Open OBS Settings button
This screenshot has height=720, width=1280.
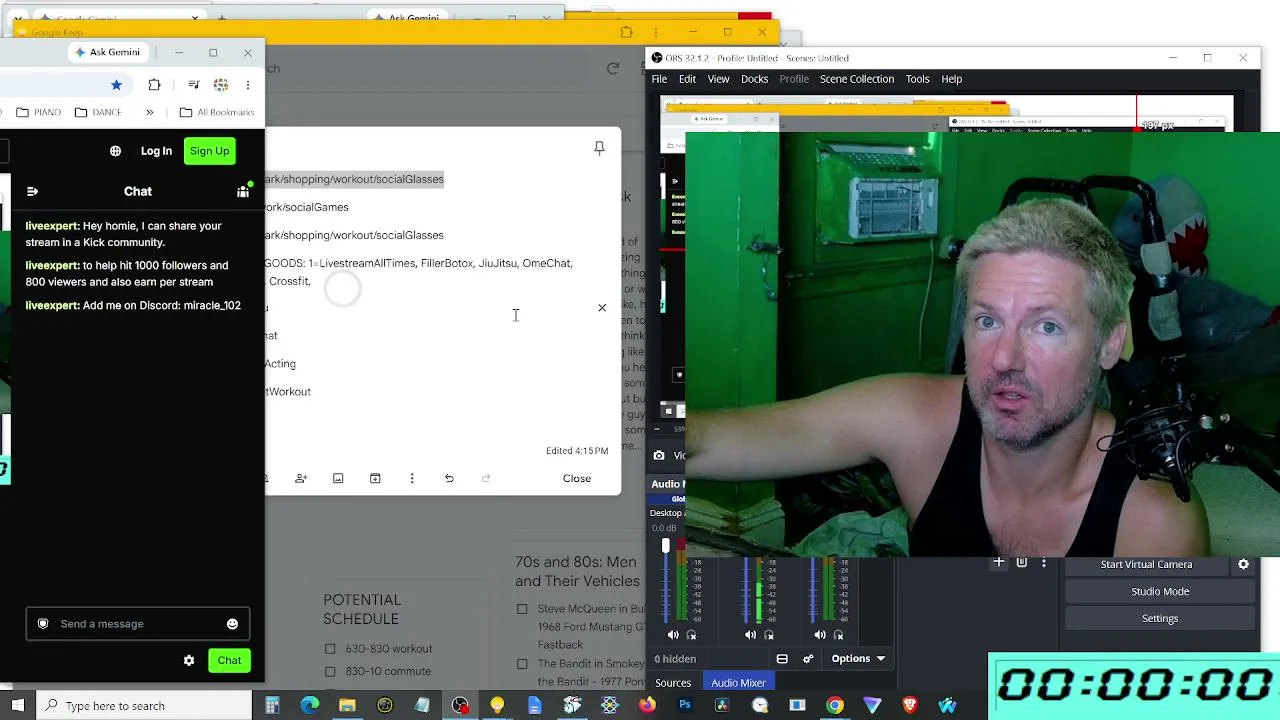point(1160,618)
